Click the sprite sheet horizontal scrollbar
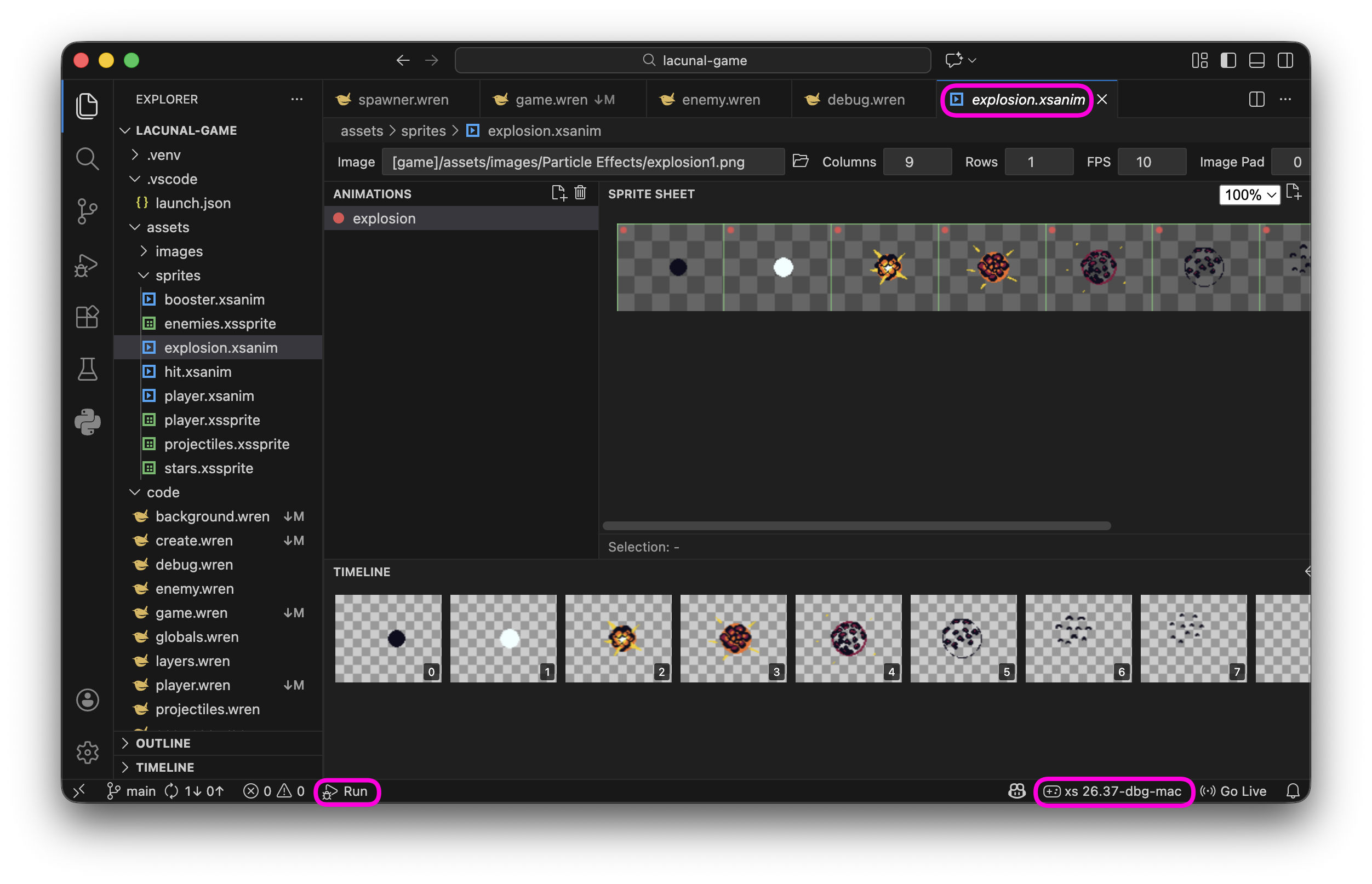The image size is (1372, 884). pos(856,526)
